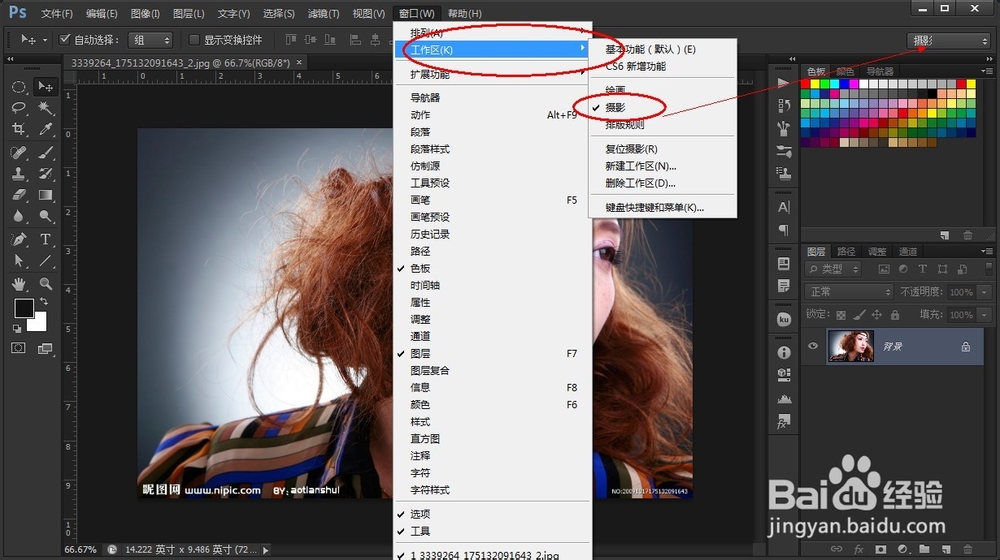Select the Eraser tool
The height and width of the screenshot is (560, 1000).
18,195
